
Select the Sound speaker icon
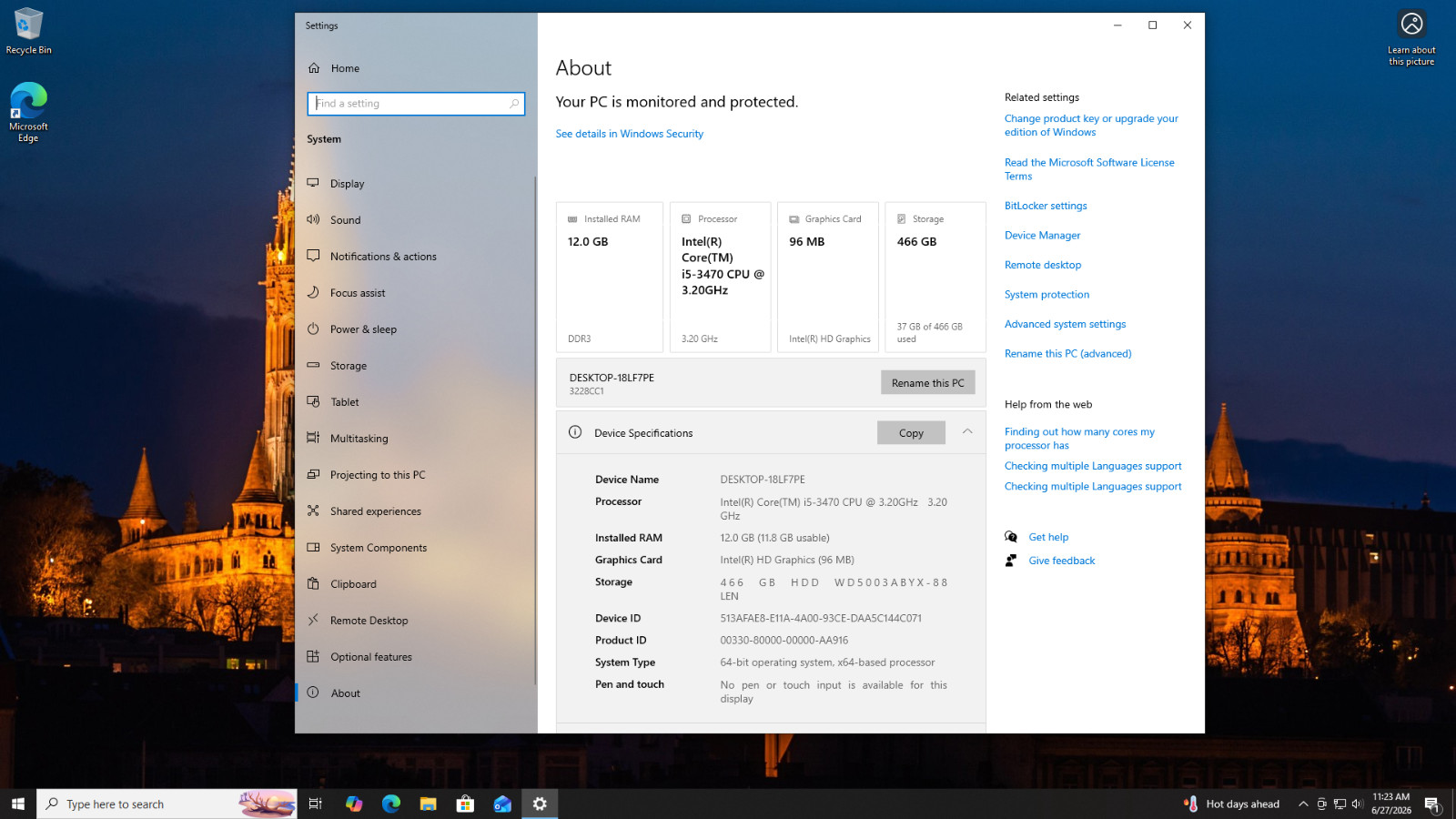pyautogui.click(x=313, y=219)
